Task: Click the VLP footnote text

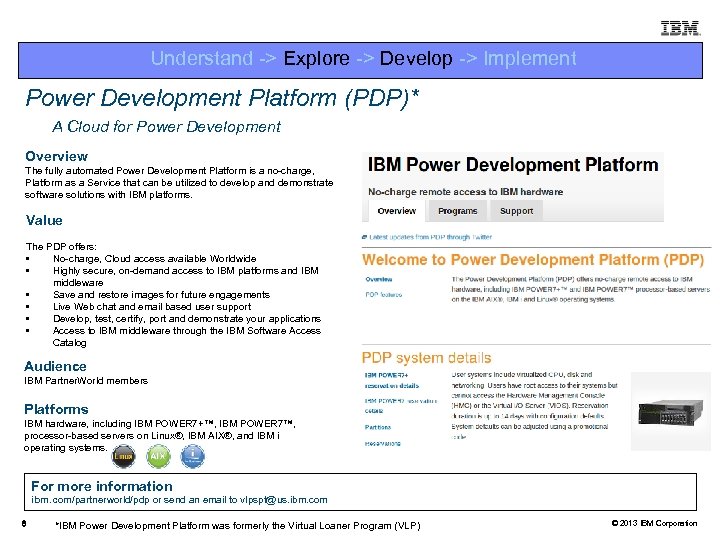Action: pos(238,525)
